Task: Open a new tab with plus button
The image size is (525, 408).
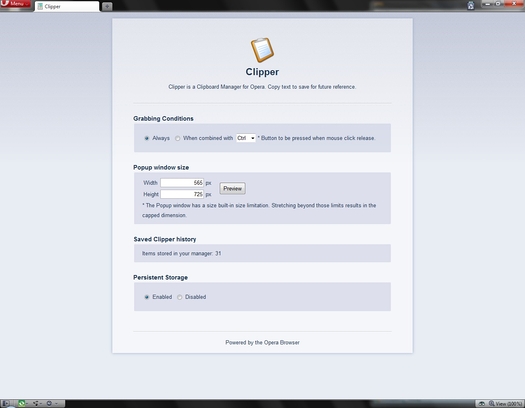Action: click(107, 6)
